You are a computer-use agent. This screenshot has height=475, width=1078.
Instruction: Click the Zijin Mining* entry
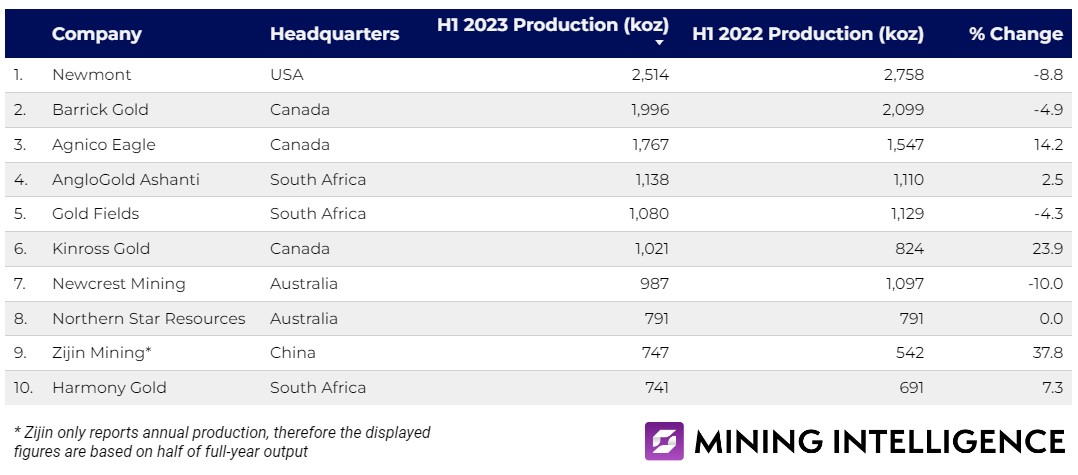[100, 353]
